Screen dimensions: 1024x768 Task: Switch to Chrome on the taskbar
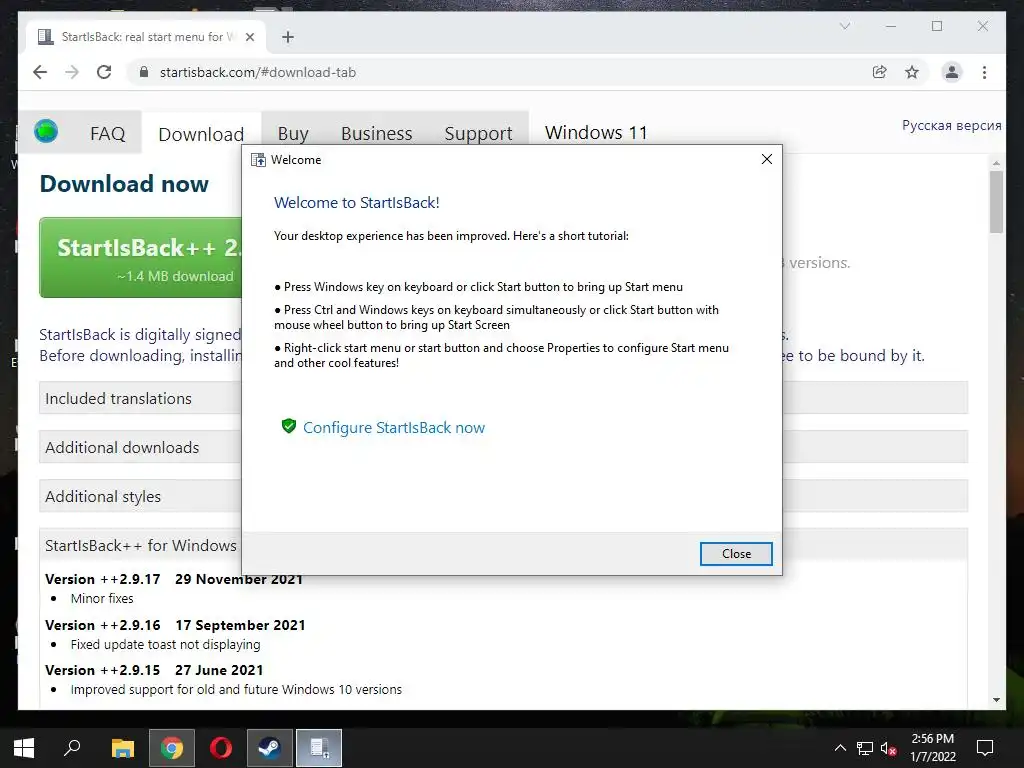[x=172, y=748]
